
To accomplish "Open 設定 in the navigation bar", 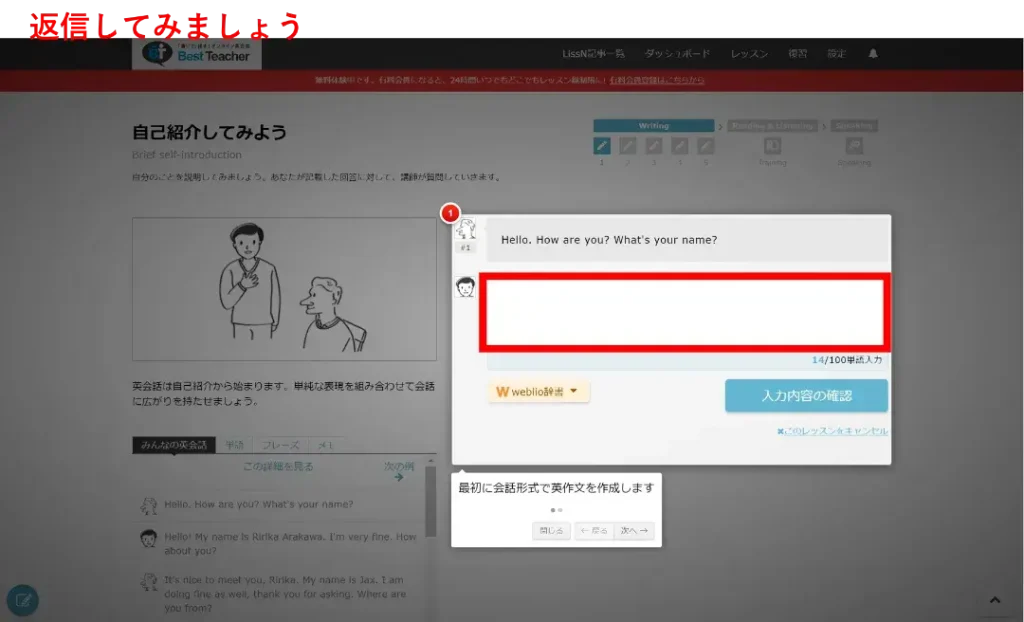I will coord(837,54).
